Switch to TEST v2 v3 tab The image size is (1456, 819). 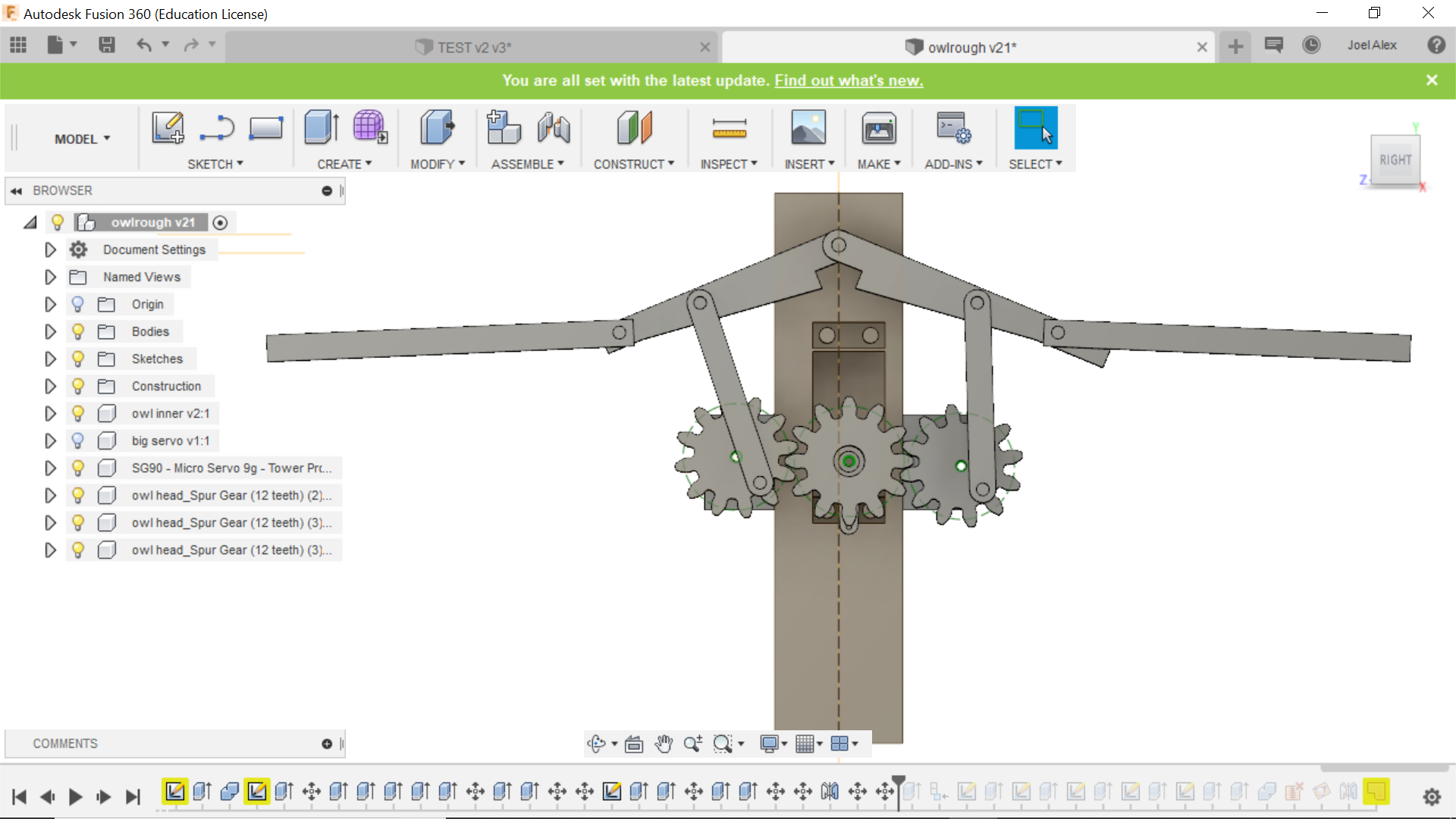click(473, 47)
